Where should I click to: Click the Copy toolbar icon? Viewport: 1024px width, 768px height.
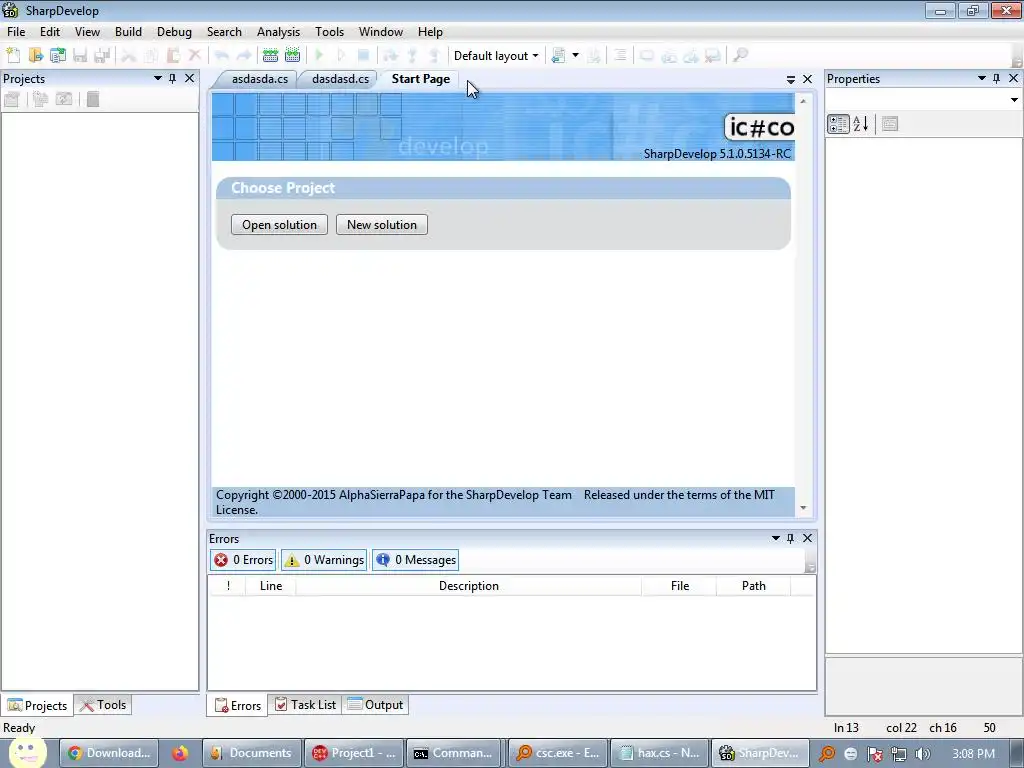tap(151, 56)
